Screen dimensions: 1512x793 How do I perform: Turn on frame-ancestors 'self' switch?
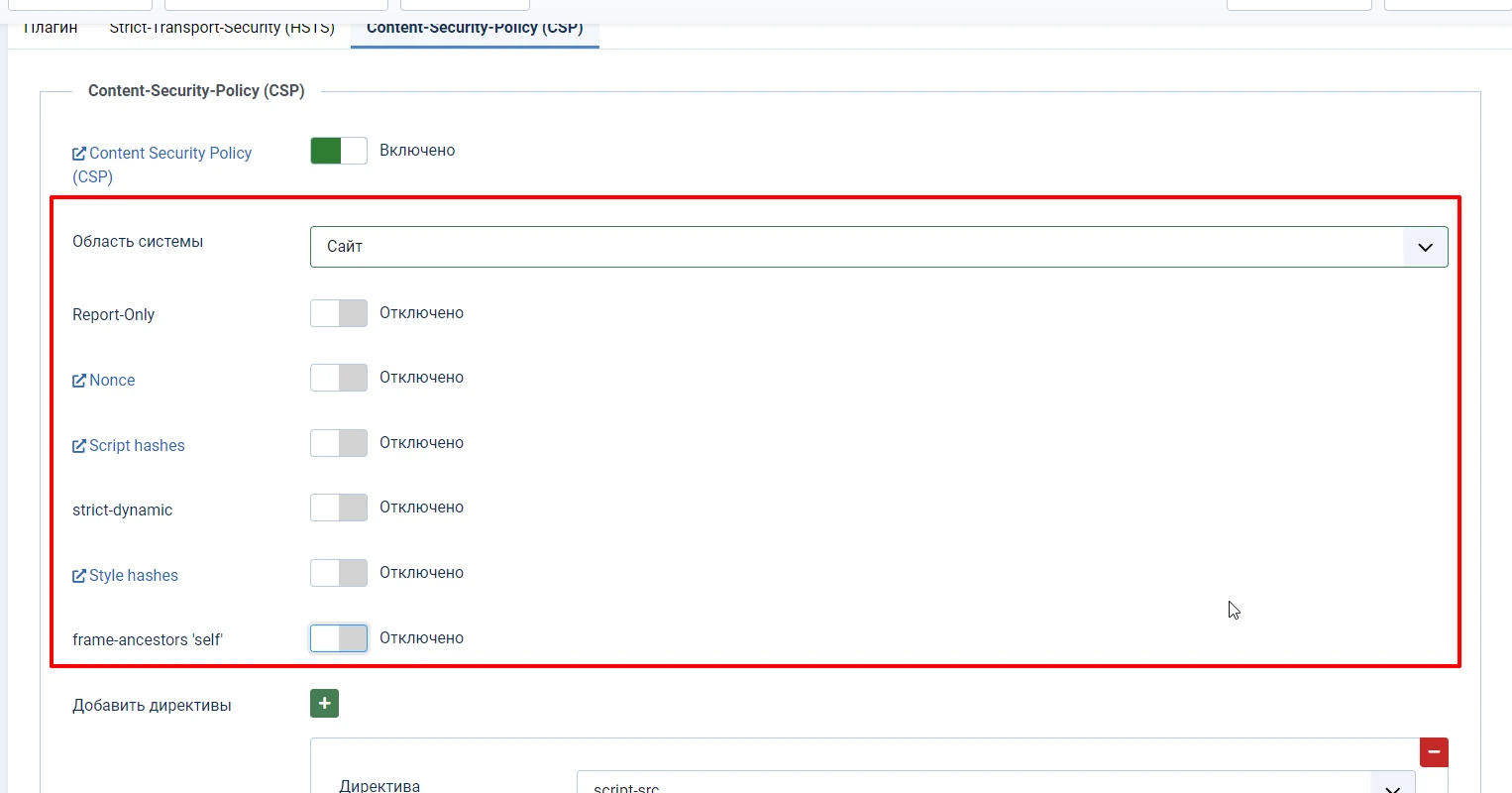point(339,638)
